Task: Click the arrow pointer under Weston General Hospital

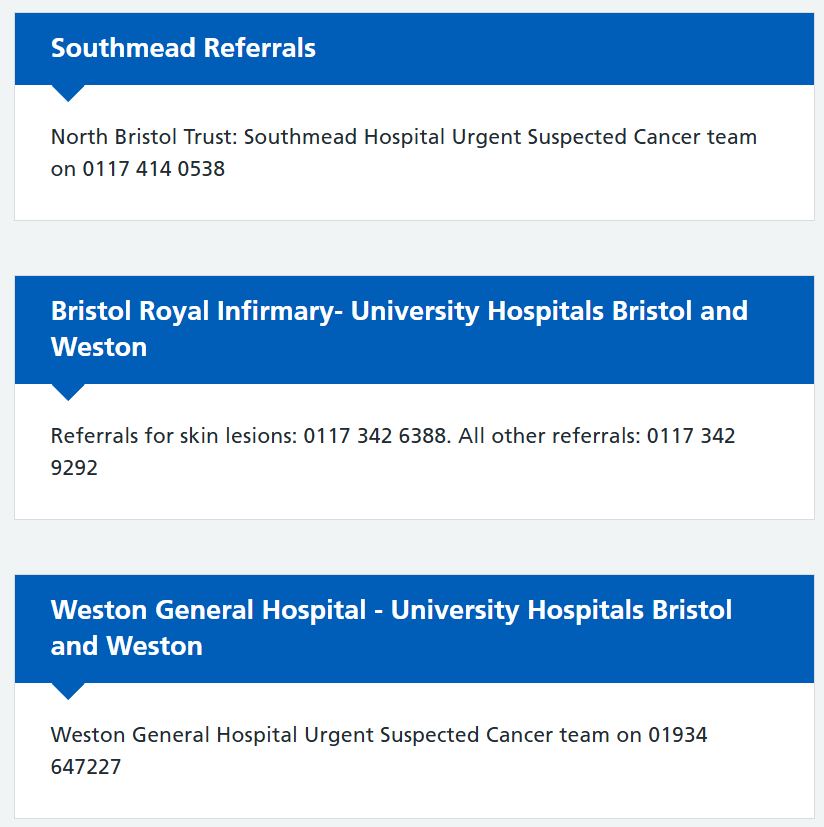Action: tap(68, 691)
